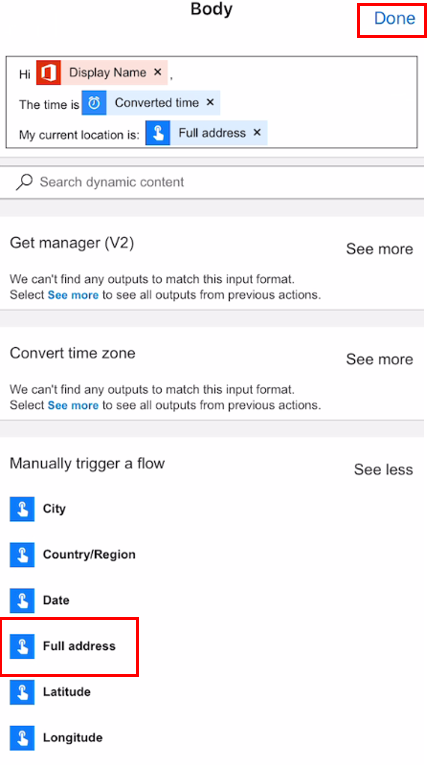This screenshot has height=774, width=434.
Task: Insert the Country/Region dynamic content
Action: click(73, 555)
